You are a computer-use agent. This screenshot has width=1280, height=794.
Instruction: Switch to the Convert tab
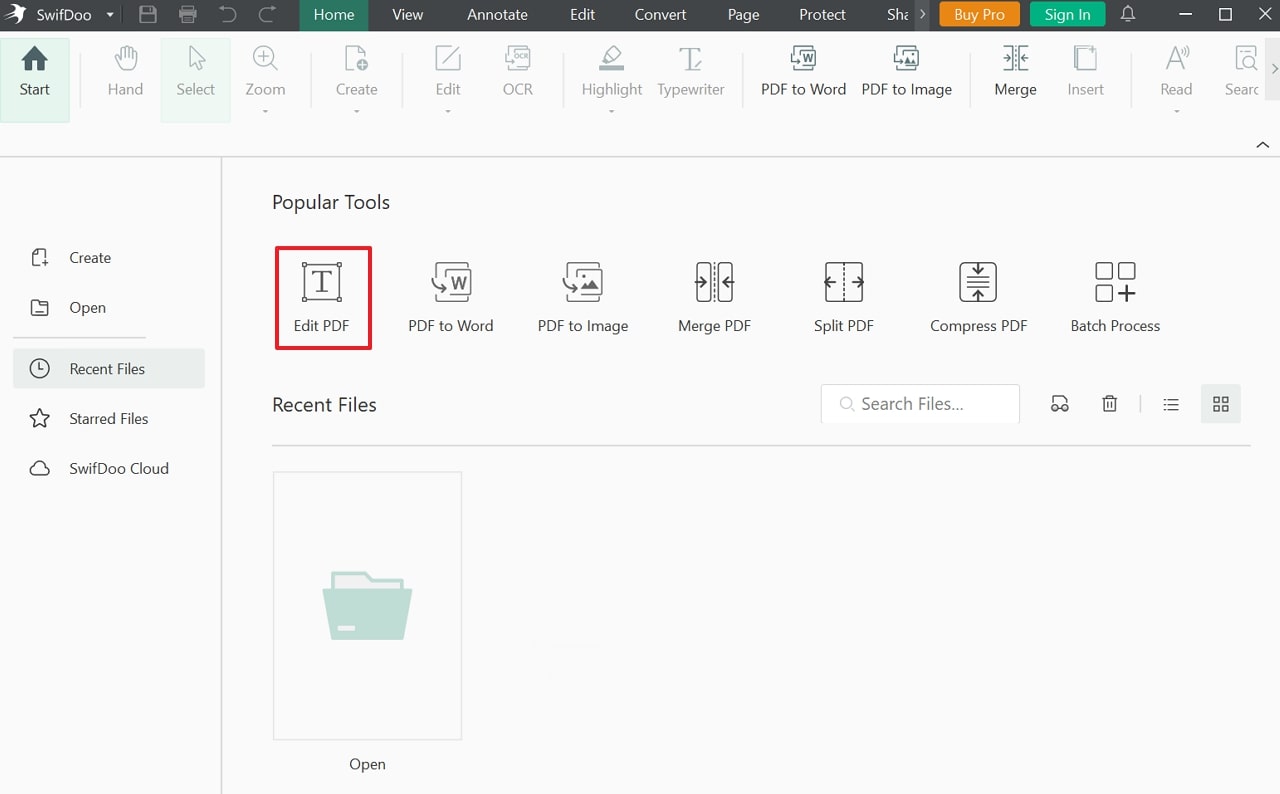click(660, 14)
